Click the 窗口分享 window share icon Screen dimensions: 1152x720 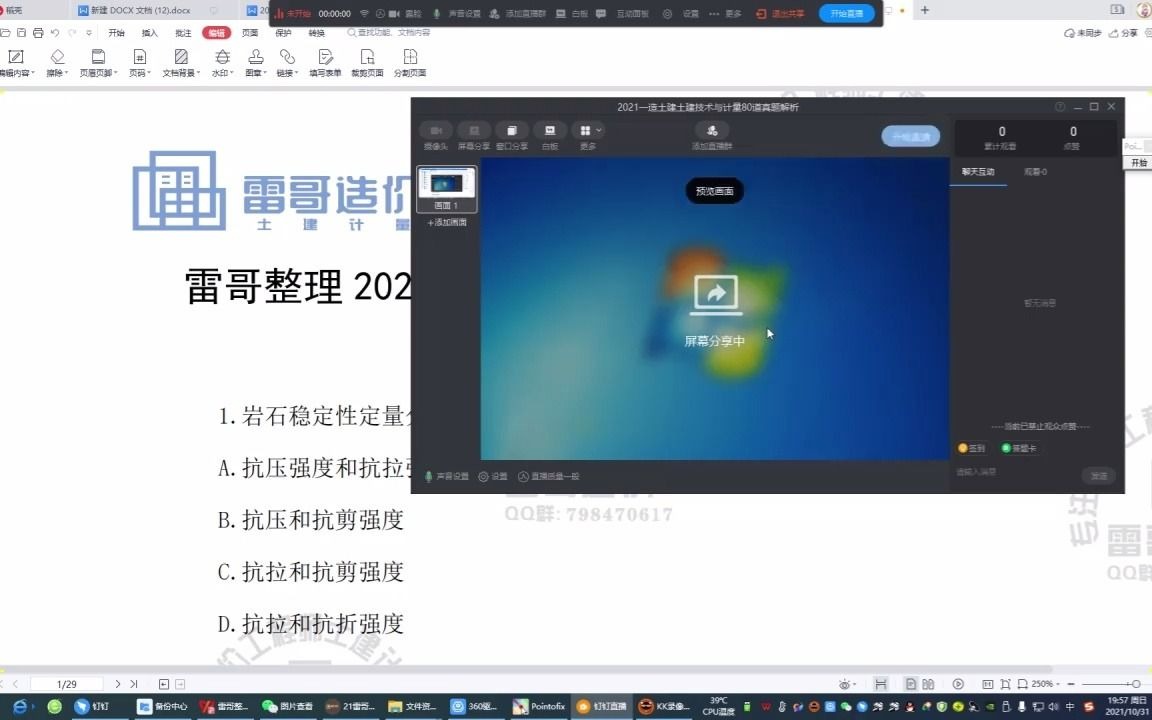[x=511, y=131]
